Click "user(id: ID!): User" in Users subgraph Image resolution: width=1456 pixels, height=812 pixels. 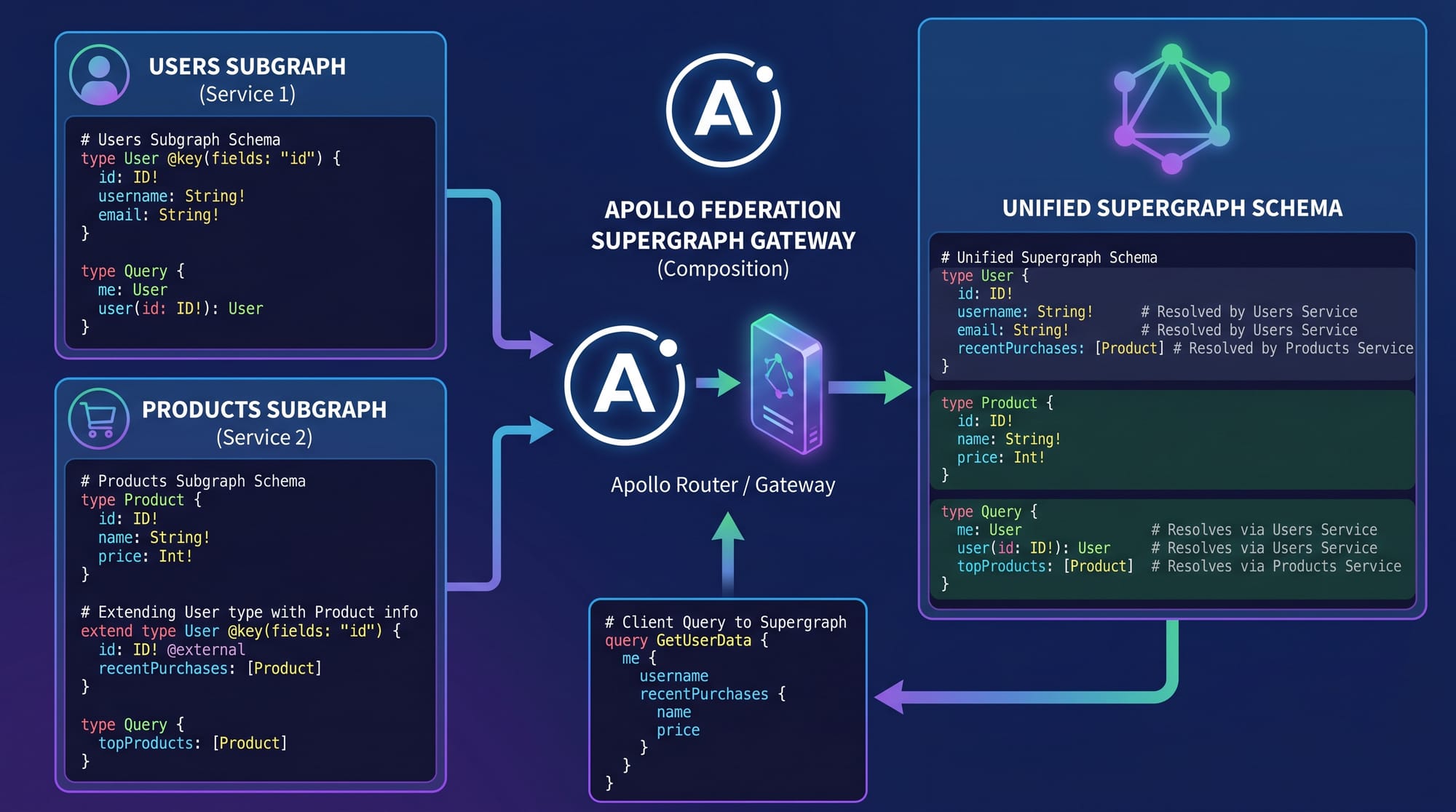pos(181,309)
